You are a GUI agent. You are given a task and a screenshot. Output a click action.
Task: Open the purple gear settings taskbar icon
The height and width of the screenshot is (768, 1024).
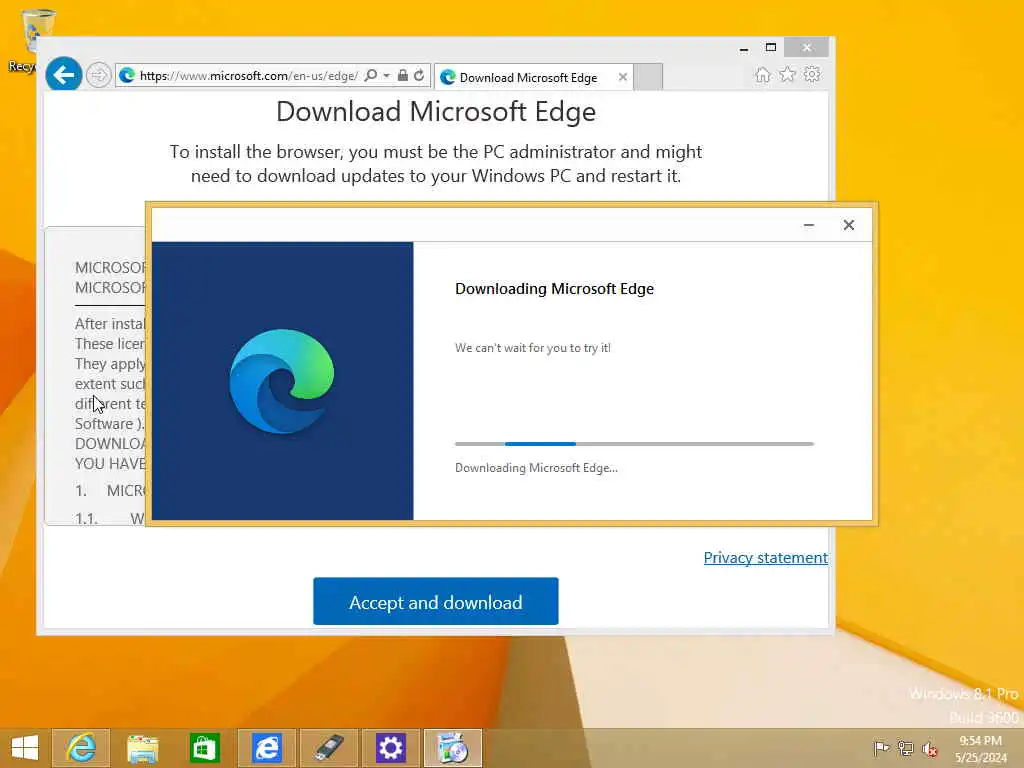(x=391, y=748)
